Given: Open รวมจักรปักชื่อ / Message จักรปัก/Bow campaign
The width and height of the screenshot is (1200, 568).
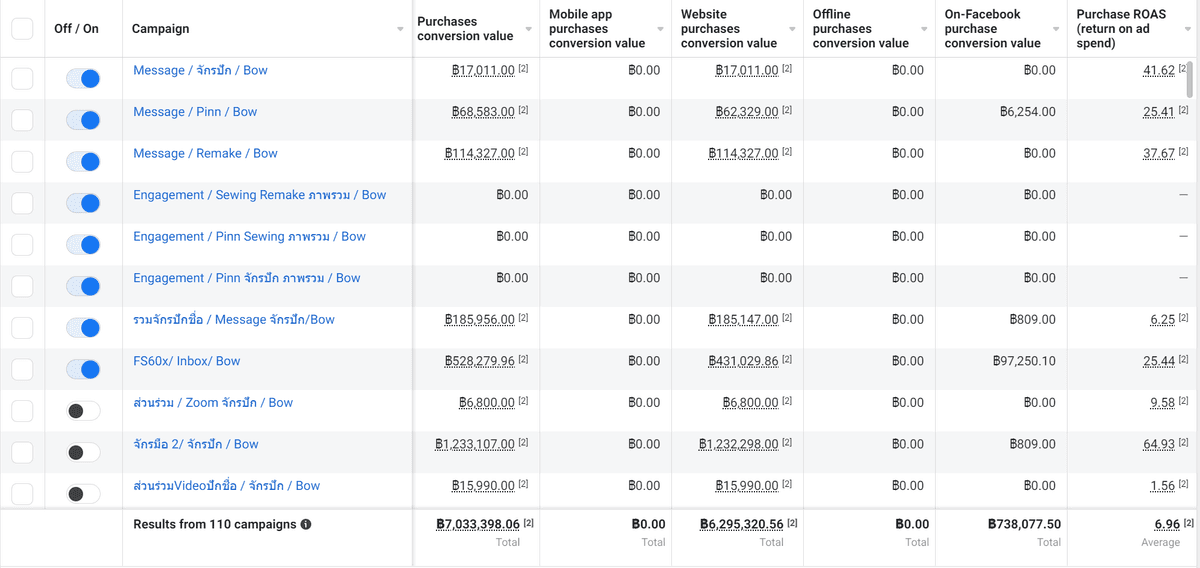Looking at the screenshot, I should point(234,320).
